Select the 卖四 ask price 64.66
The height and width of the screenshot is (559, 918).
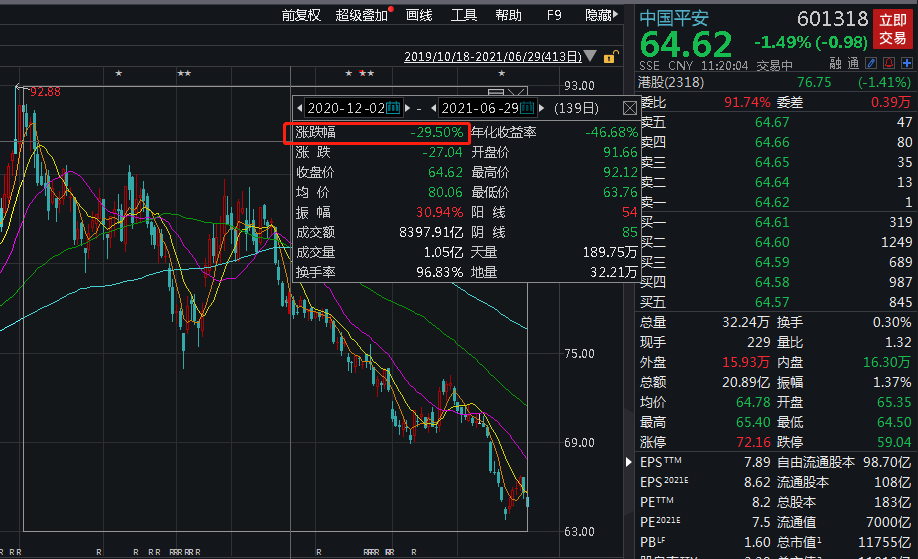(x=772, y=142)
